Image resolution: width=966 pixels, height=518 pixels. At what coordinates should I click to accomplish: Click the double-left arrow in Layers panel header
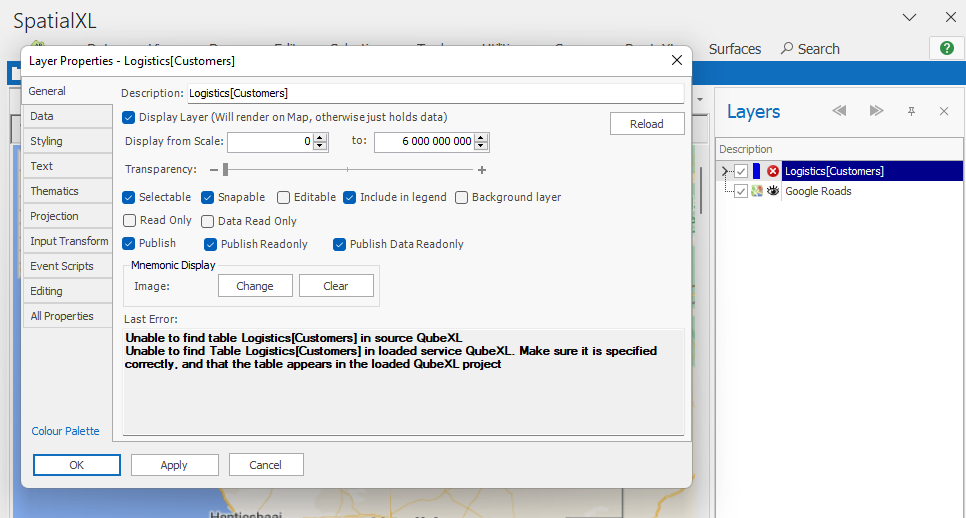tap(840, 111)
